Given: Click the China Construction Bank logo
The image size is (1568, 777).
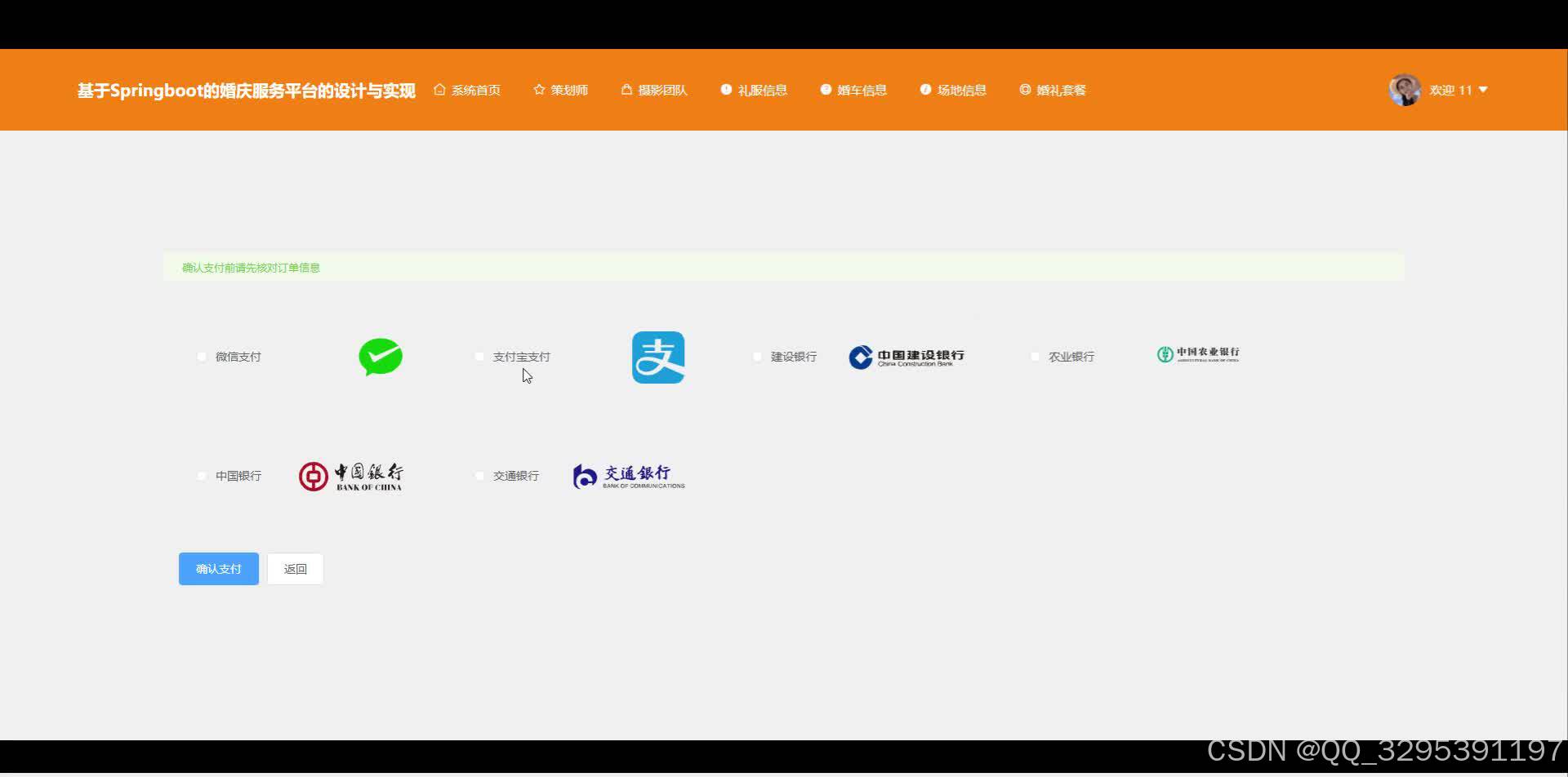Looking at the screenshot, I should pyautogui.click(x=906, y=357).
